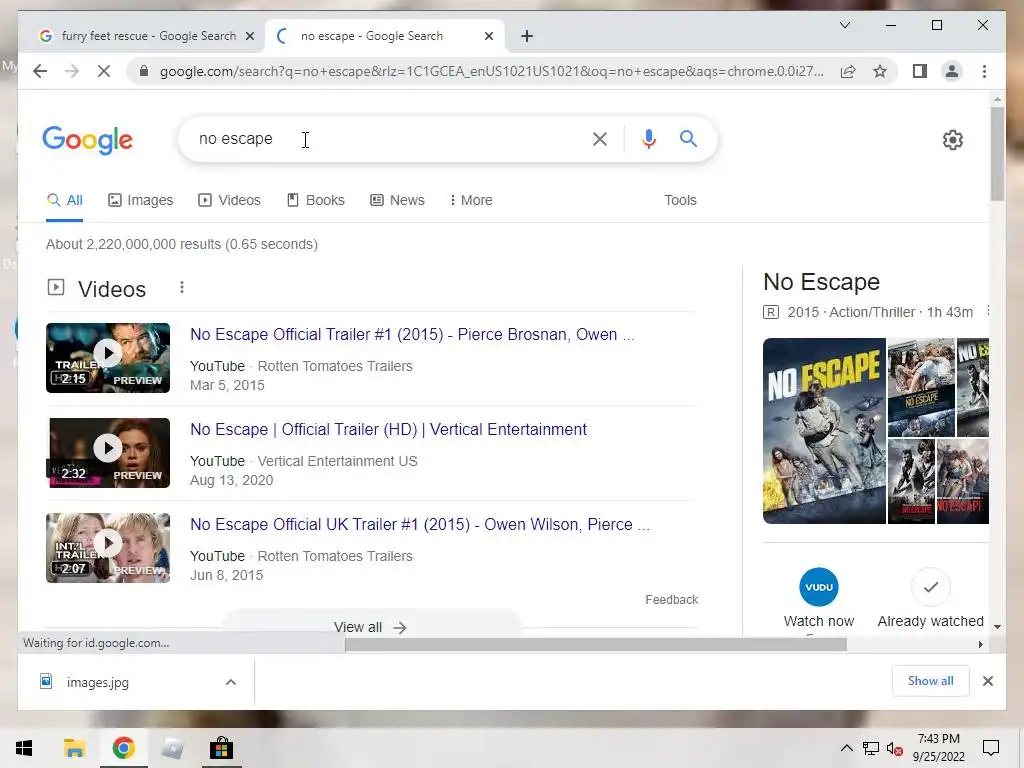The height and width of the screenshot is (768, 1024).
Task: Share this page from address bar
Action: coord(848,71)
